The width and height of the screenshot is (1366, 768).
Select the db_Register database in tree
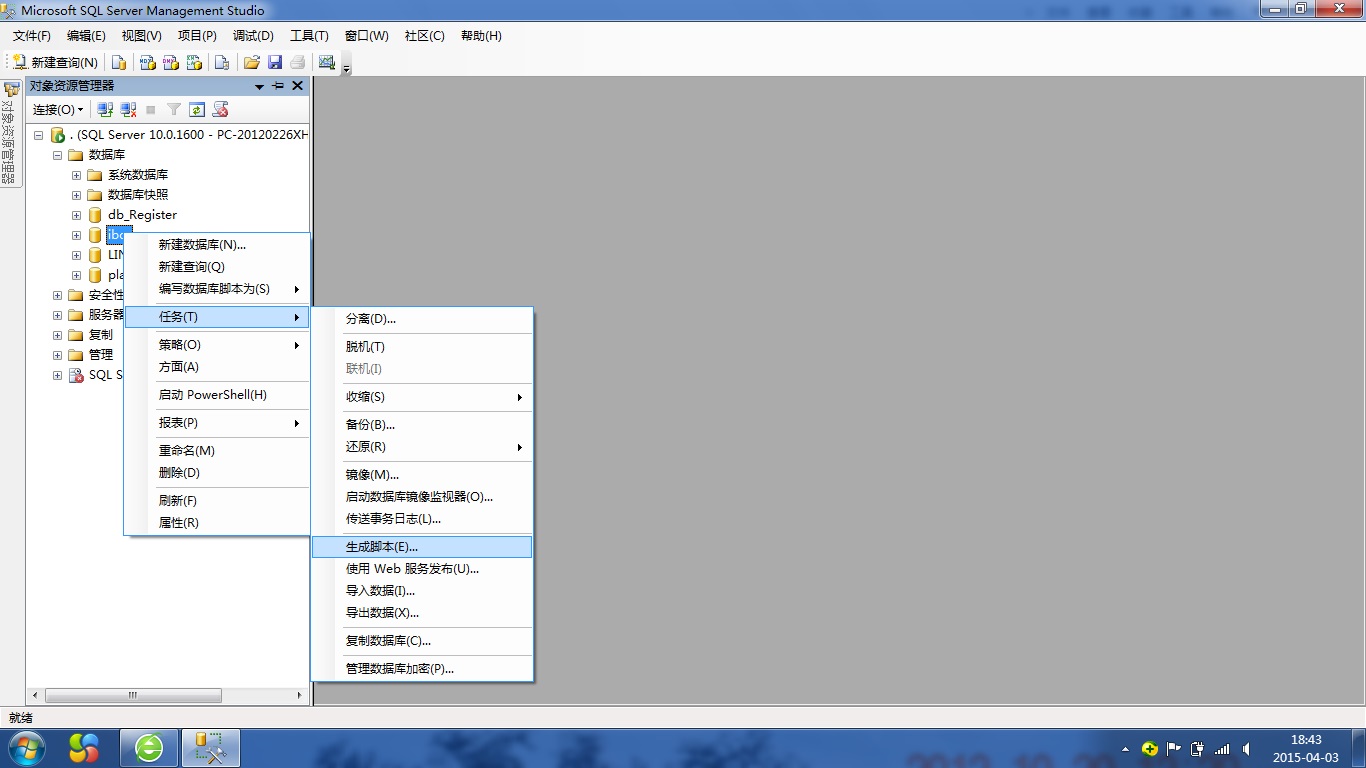[x=142, y=215]
